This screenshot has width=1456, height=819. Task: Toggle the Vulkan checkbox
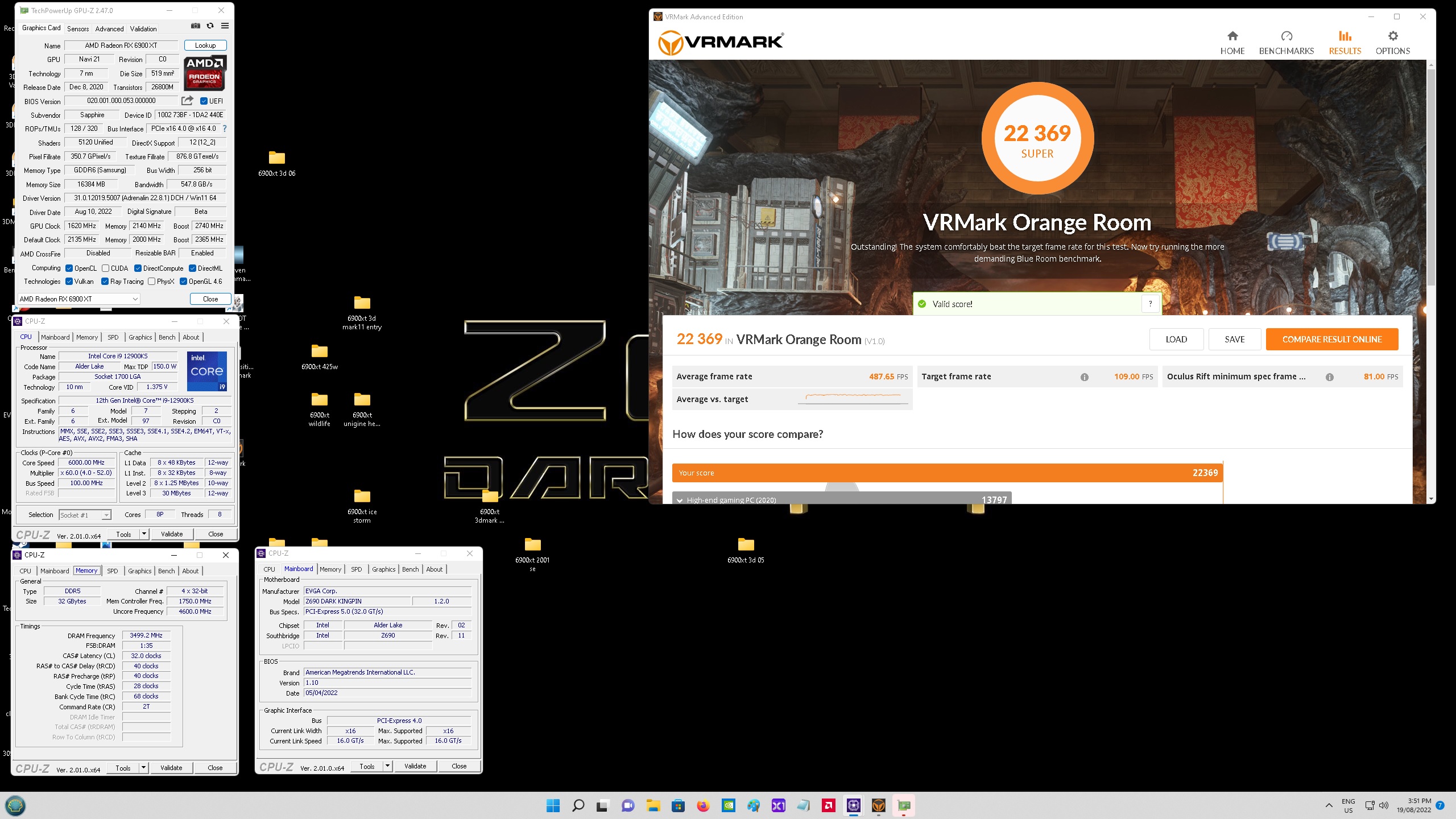[x=69, y=282]
